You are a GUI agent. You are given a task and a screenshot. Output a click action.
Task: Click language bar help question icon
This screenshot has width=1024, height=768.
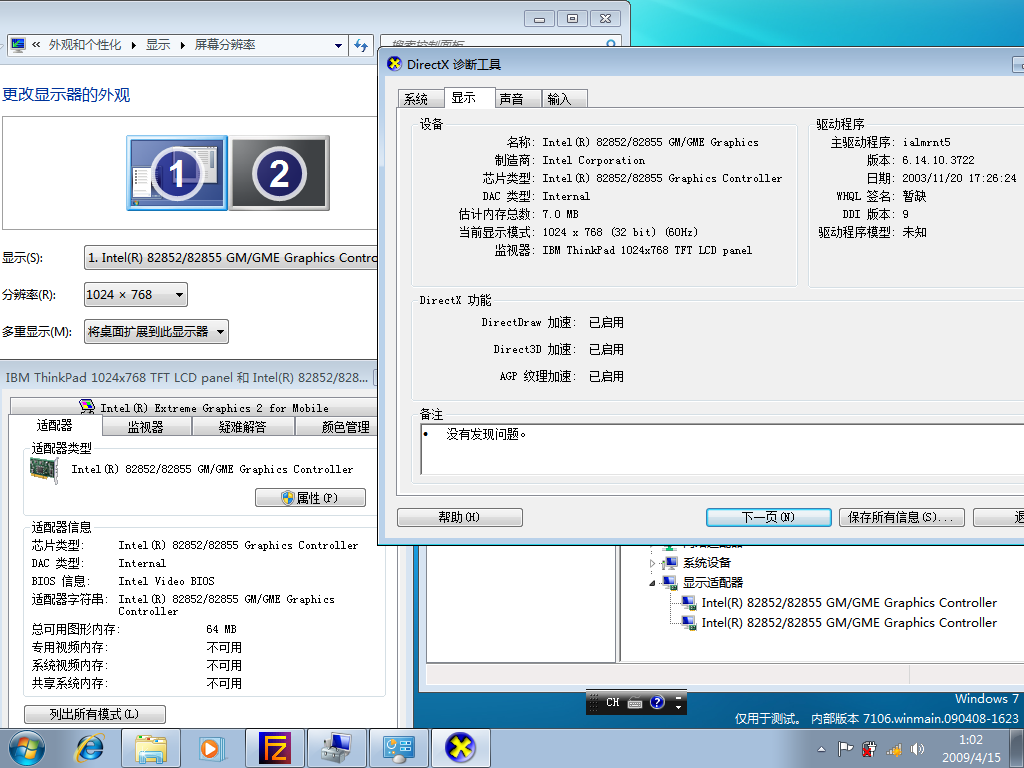[x=657, y=702]
